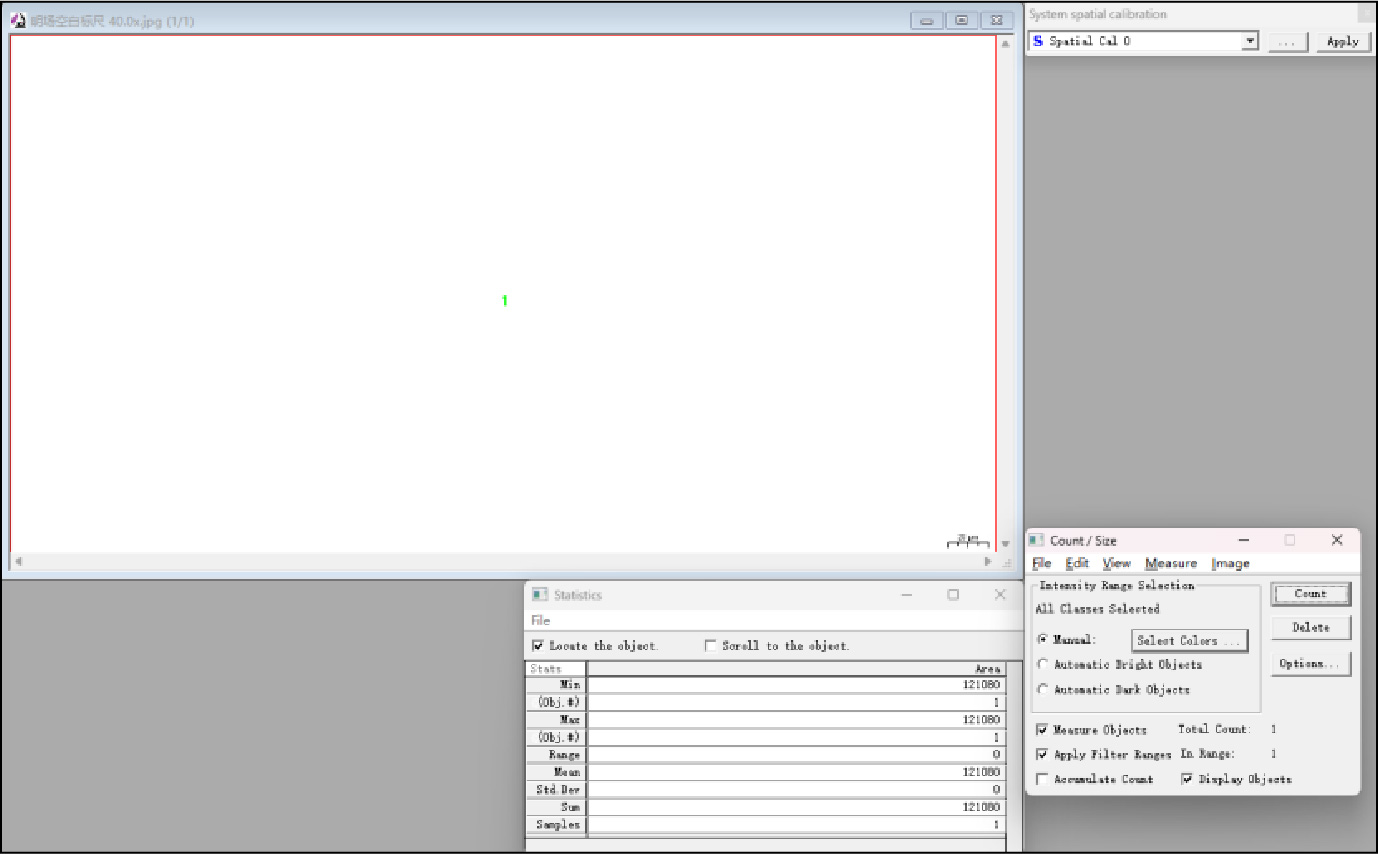
Task: Choose the Automatic Dark Objects option
Action: tap(1043, 690)
